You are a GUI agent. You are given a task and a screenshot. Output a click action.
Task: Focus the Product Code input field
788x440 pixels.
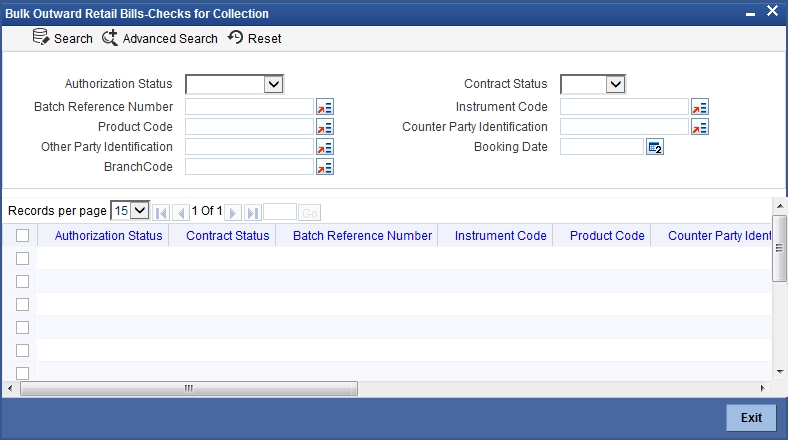point(249,127)
